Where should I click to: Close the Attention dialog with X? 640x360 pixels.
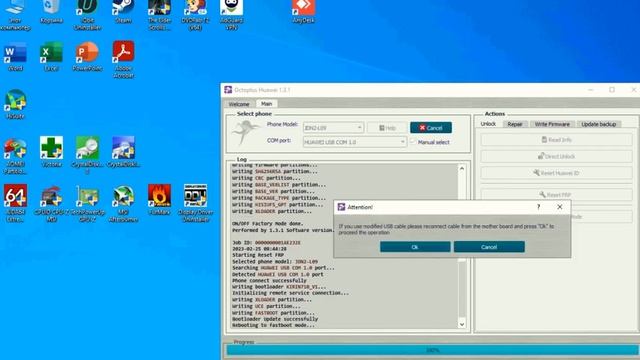click(x=560, y=207)
